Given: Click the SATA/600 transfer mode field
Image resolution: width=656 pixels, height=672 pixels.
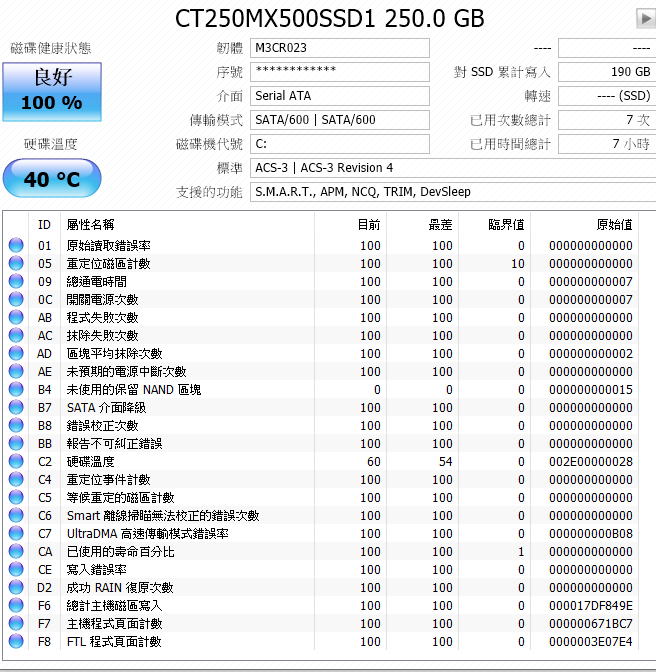Looking at the screenshot, I should pyautogui.click(x=340, y=120).
